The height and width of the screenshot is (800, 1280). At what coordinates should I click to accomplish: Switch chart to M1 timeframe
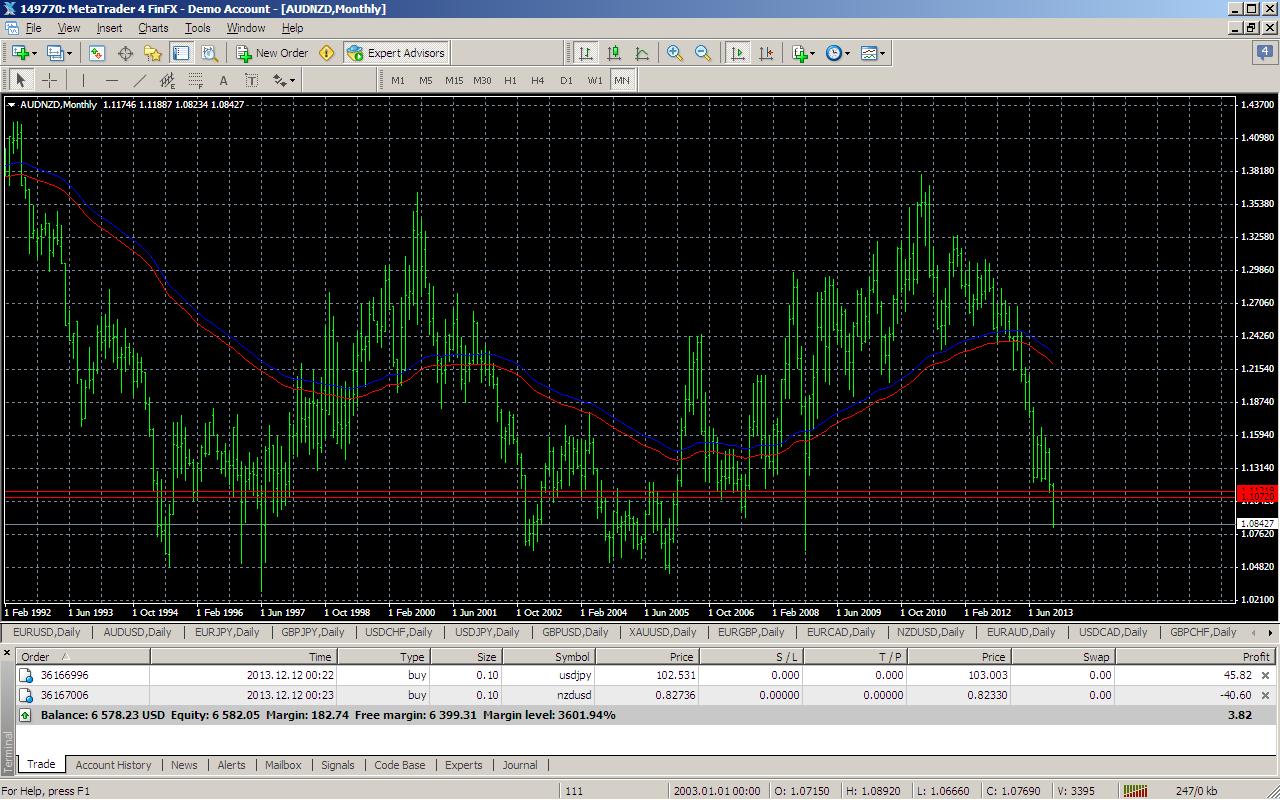pos(398,80)
